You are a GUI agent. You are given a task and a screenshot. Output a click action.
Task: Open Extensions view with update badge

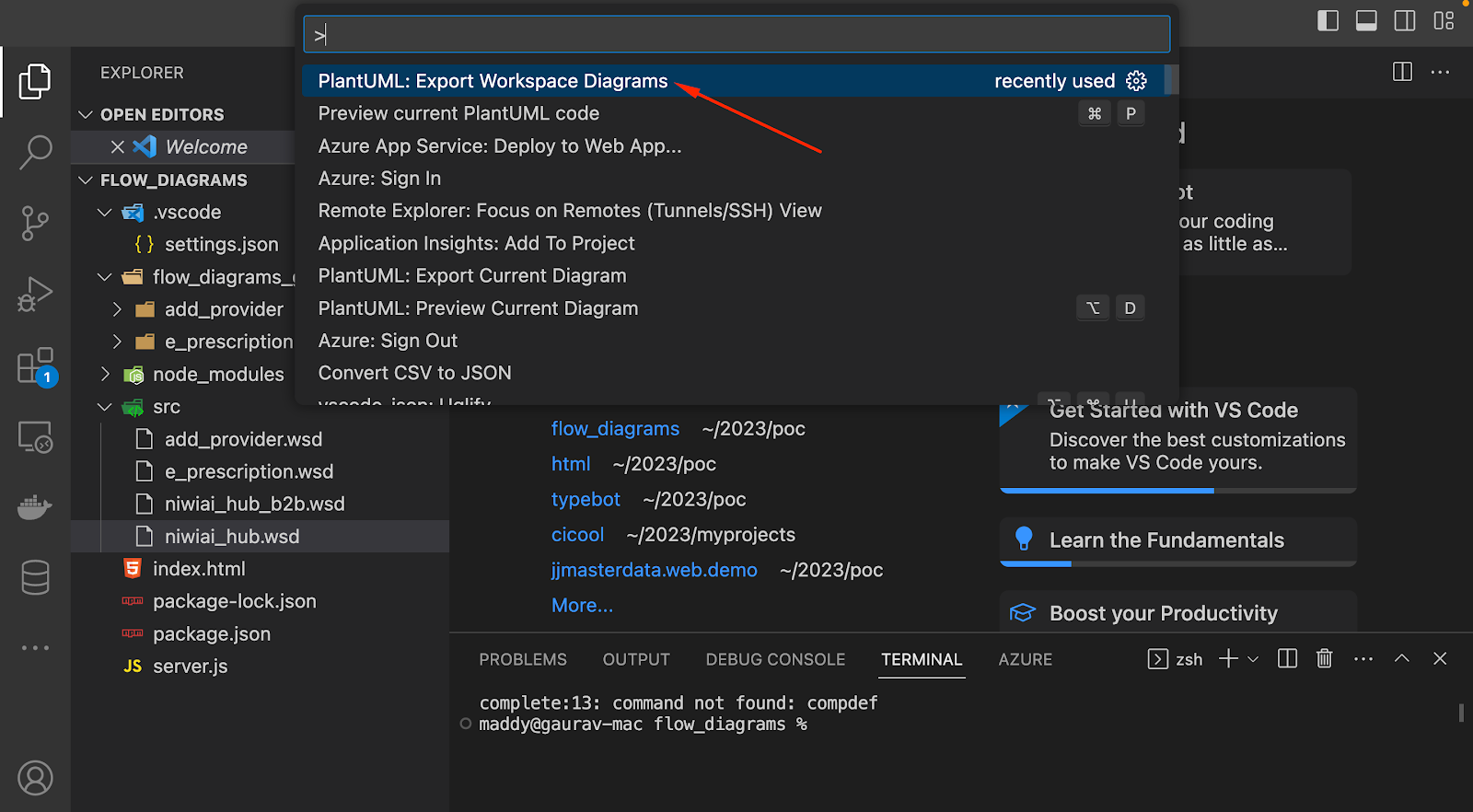click(35, 366)
